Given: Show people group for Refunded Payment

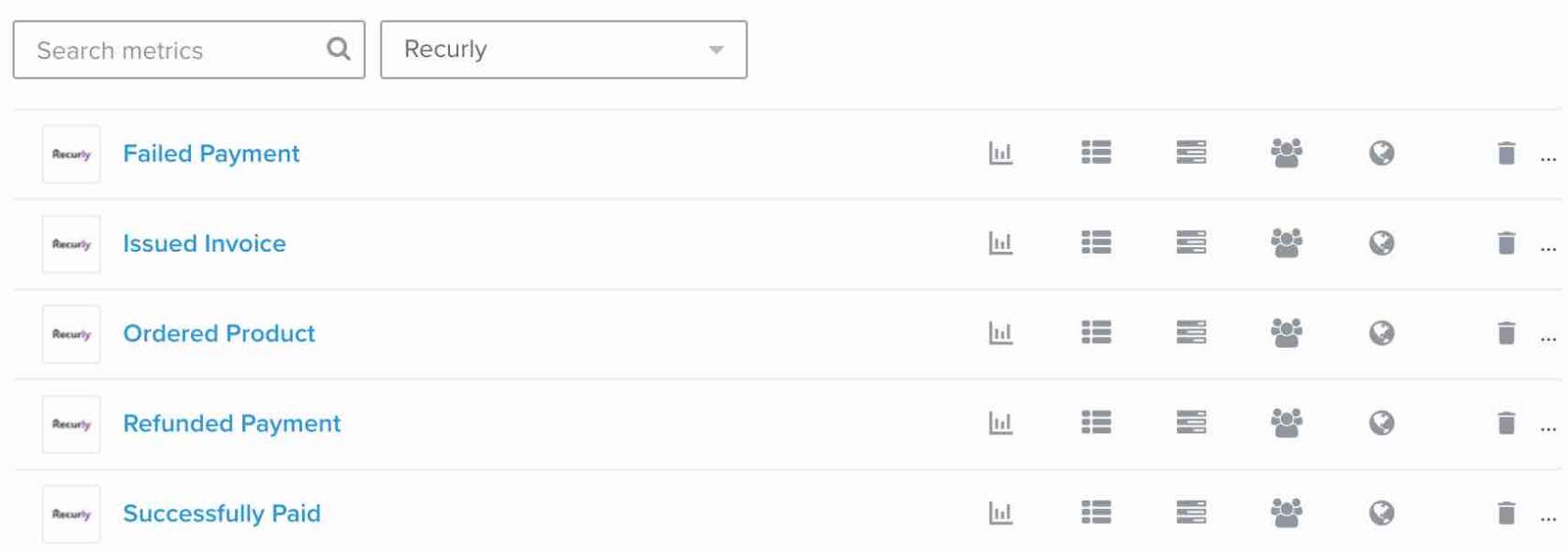Looking at the screenshot, I should click(1286, 423).
